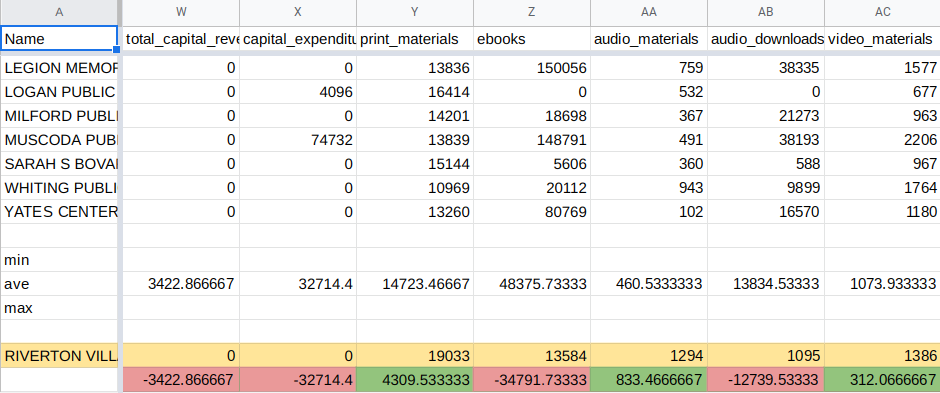Click video materials value 1764

coord(882,188)
